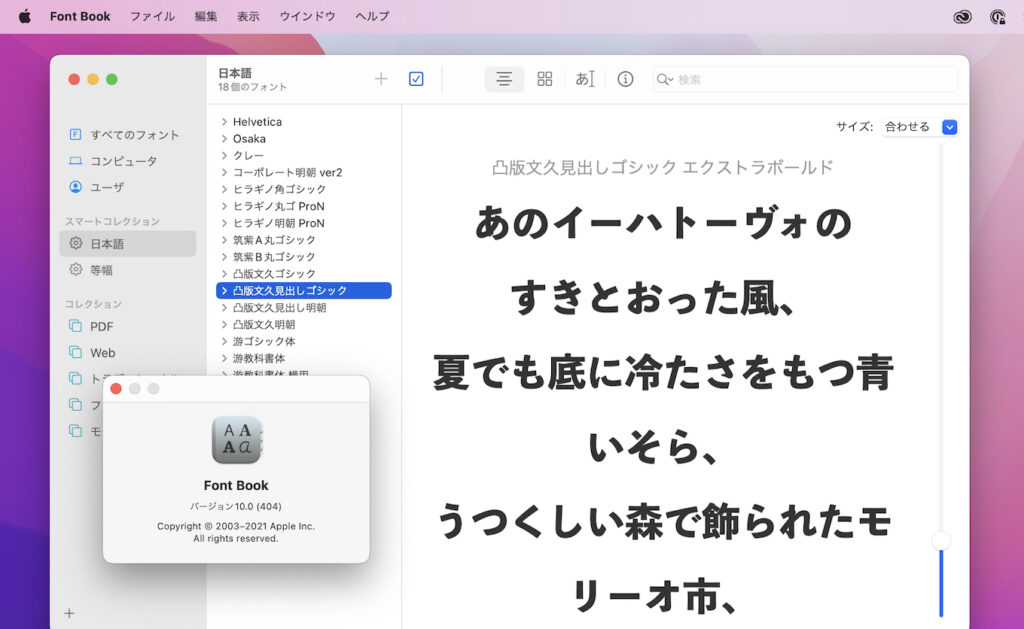Open the Apple menu
The image size is (1024, 629).
click(24, 16)
